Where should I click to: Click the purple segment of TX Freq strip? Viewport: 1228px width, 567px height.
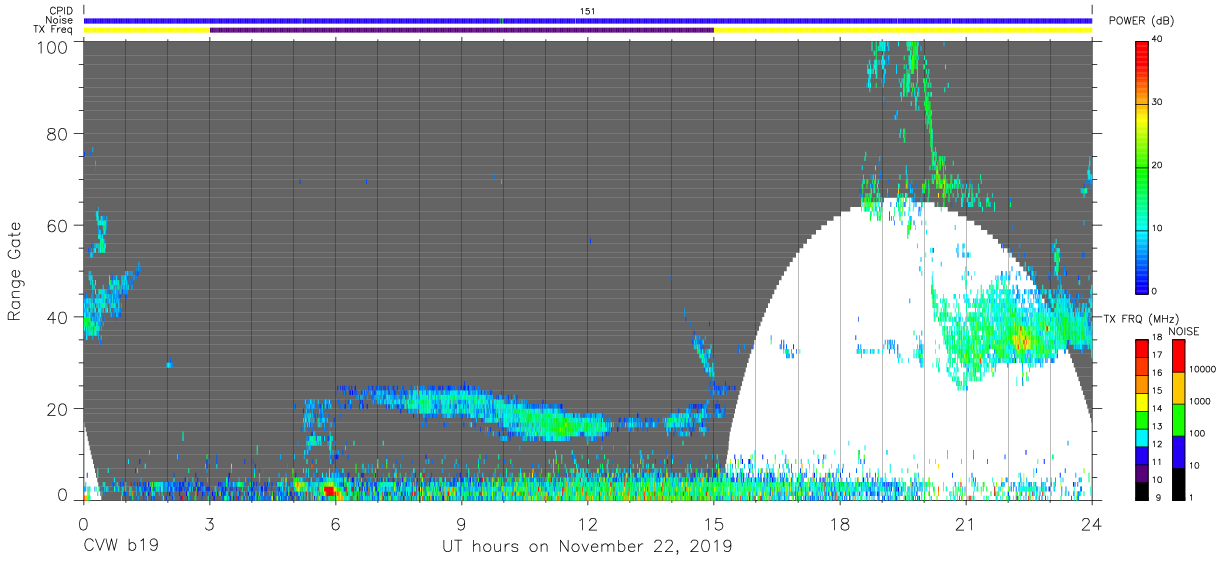[x=462, y=30]
